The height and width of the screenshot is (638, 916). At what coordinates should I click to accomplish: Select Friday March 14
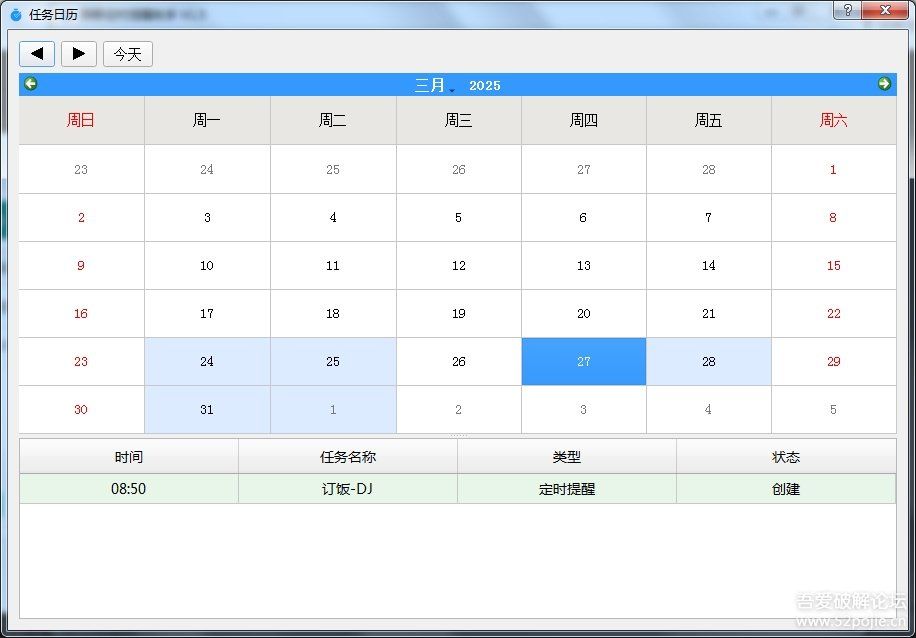709,265
